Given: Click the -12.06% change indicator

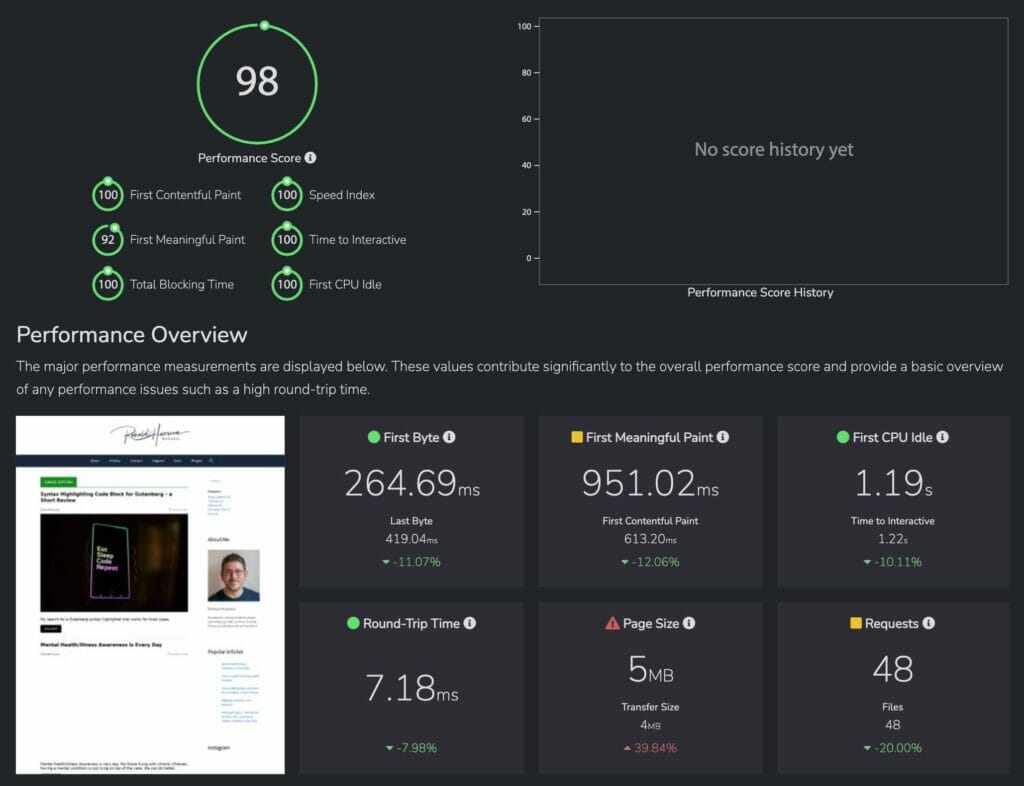Looking at the screenshot, I should pos(650,561).
